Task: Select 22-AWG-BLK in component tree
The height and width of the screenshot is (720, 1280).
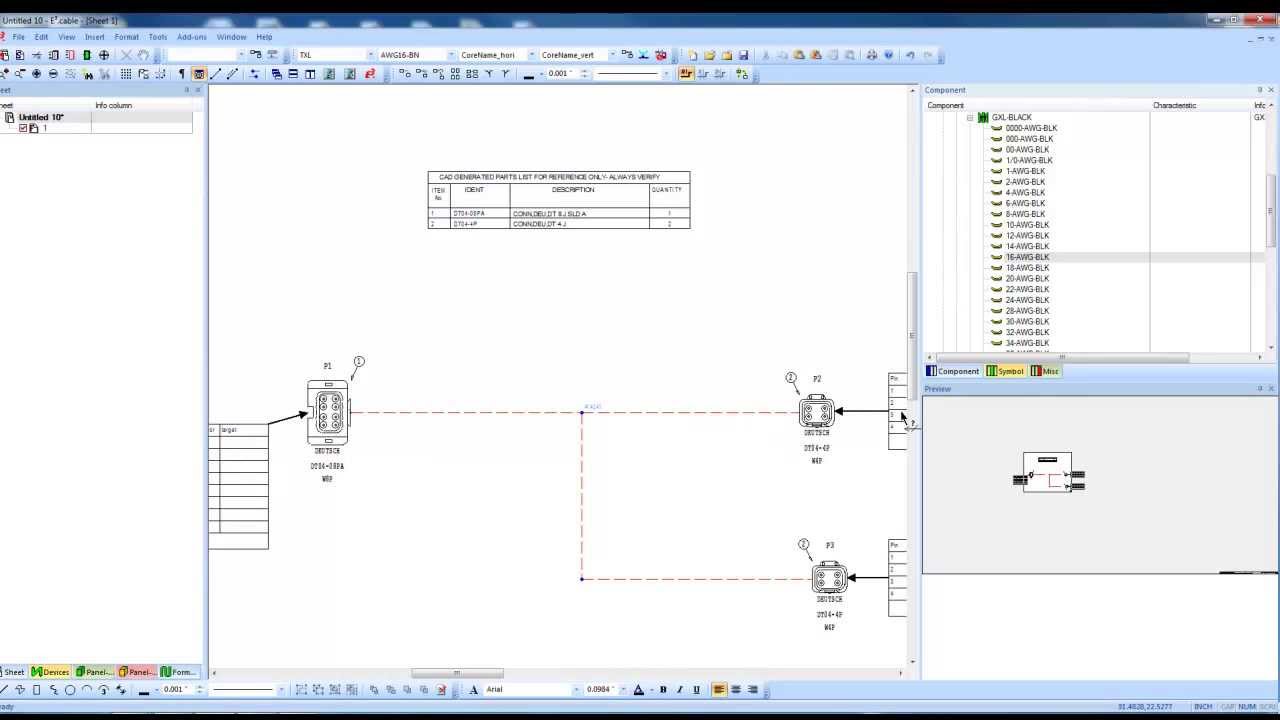Action: 1027,289
